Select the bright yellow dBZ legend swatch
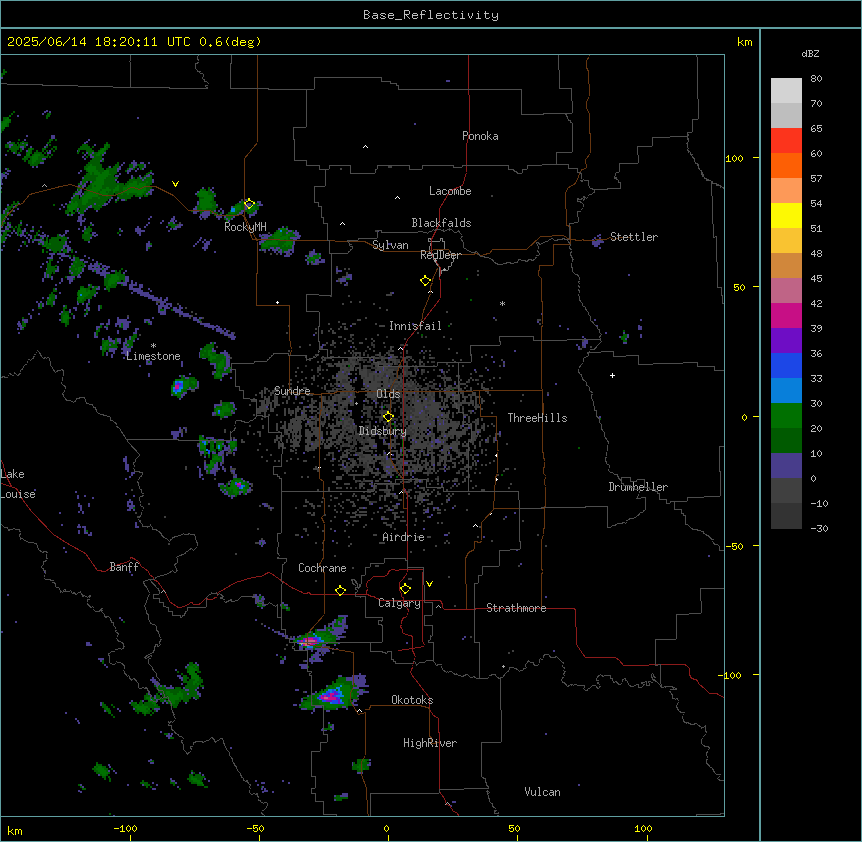Viewport: 862px width, 842px height. [786, 215]
